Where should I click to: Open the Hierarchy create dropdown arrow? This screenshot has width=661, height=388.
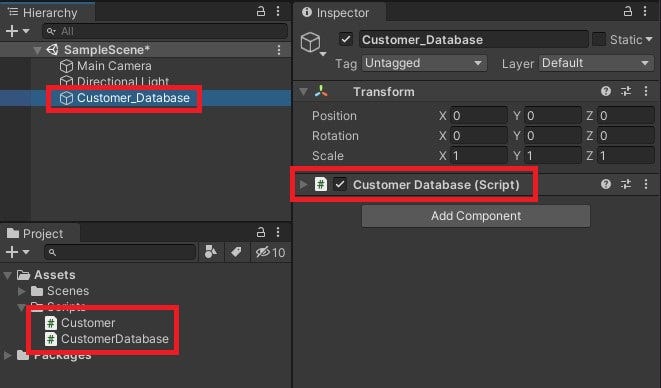tap(26, 31)
